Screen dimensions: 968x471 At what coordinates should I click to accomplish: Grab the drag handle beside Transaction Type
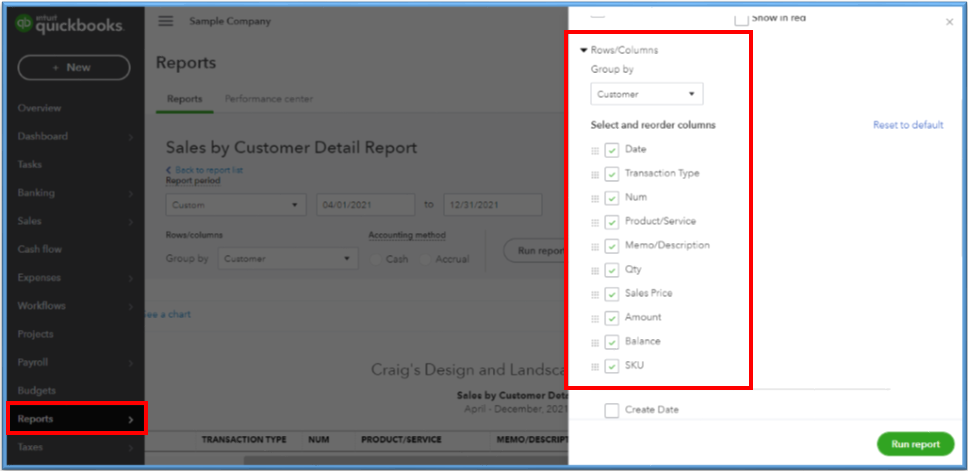pos(595,175)
